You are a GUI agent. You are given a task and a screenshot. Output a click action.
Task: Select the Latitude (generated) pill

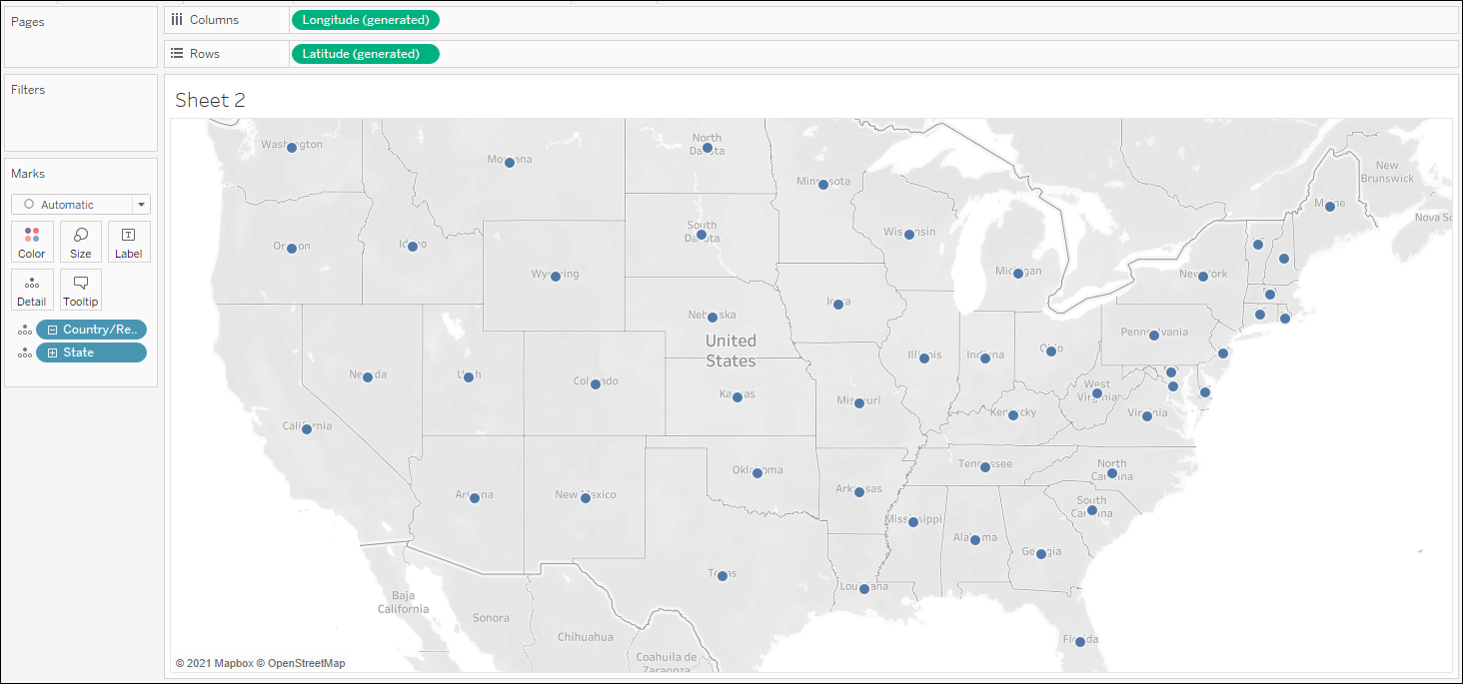click(365, 54)
